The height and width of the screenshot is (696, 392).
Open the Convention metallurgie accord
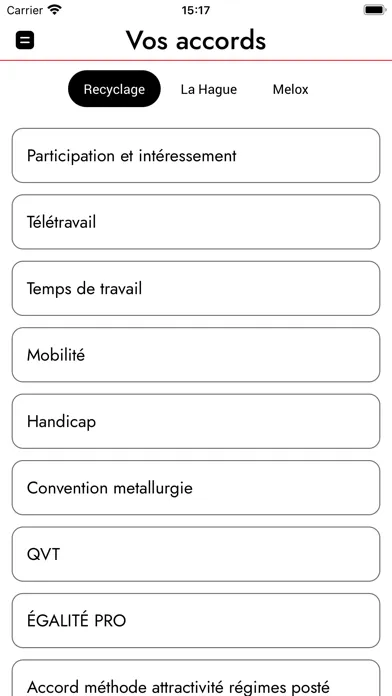coord(196,488)
